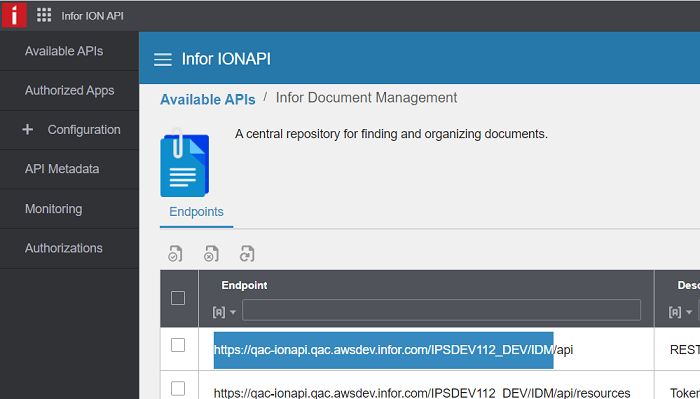The image size is (700, 399).
Task: Click the Infor IONAPI header title
Action: tap(226, 59)
